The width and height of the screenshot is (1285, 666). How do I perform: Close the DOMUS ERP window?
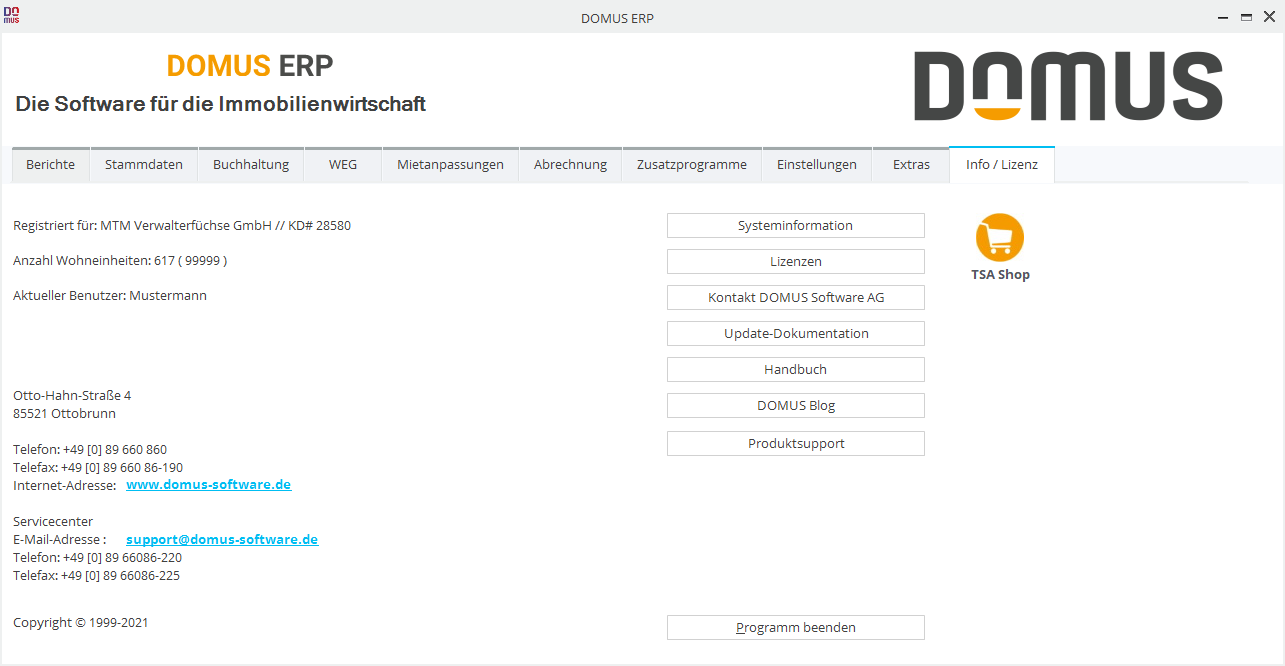tap(1269, 17)
